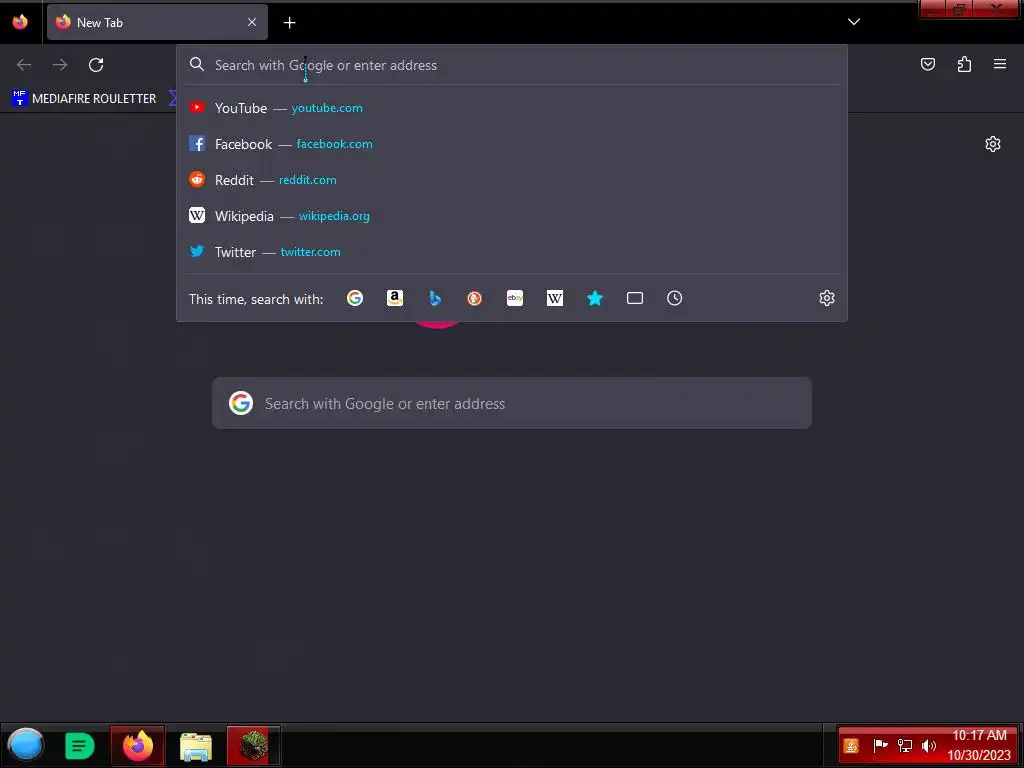Image resolution: width=1024 pixels, height=768 pixels.
Task: Reload the page with the refresh icon
Action: 96,65
